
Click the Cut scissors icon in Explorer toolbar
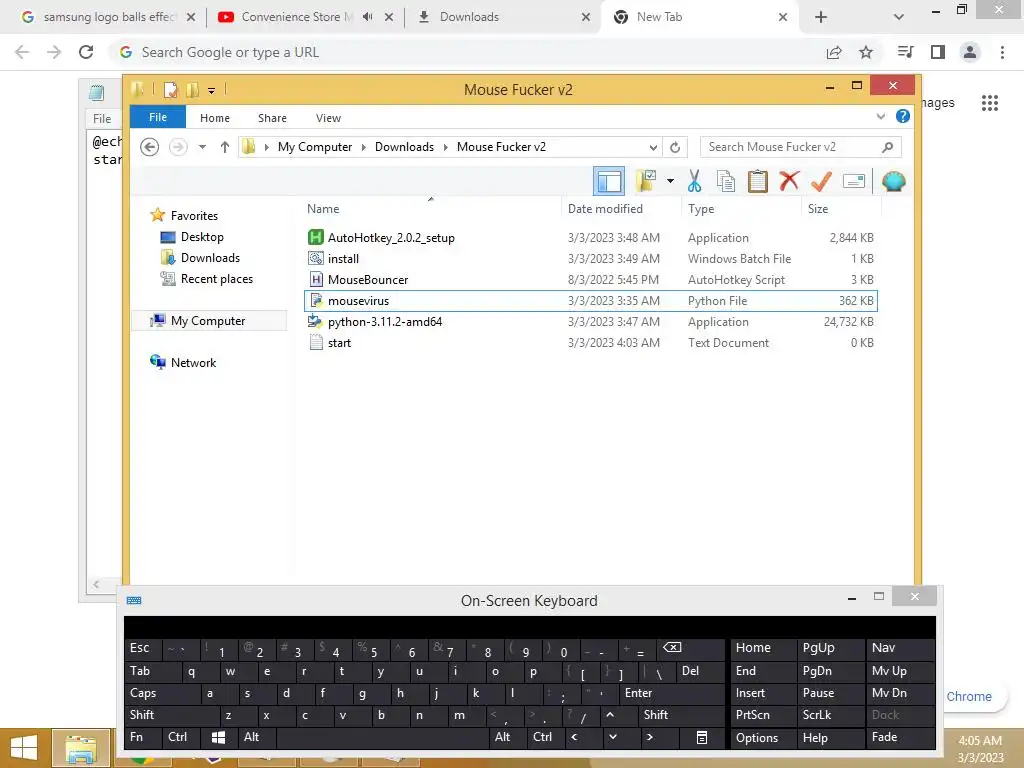pos(694,181)
